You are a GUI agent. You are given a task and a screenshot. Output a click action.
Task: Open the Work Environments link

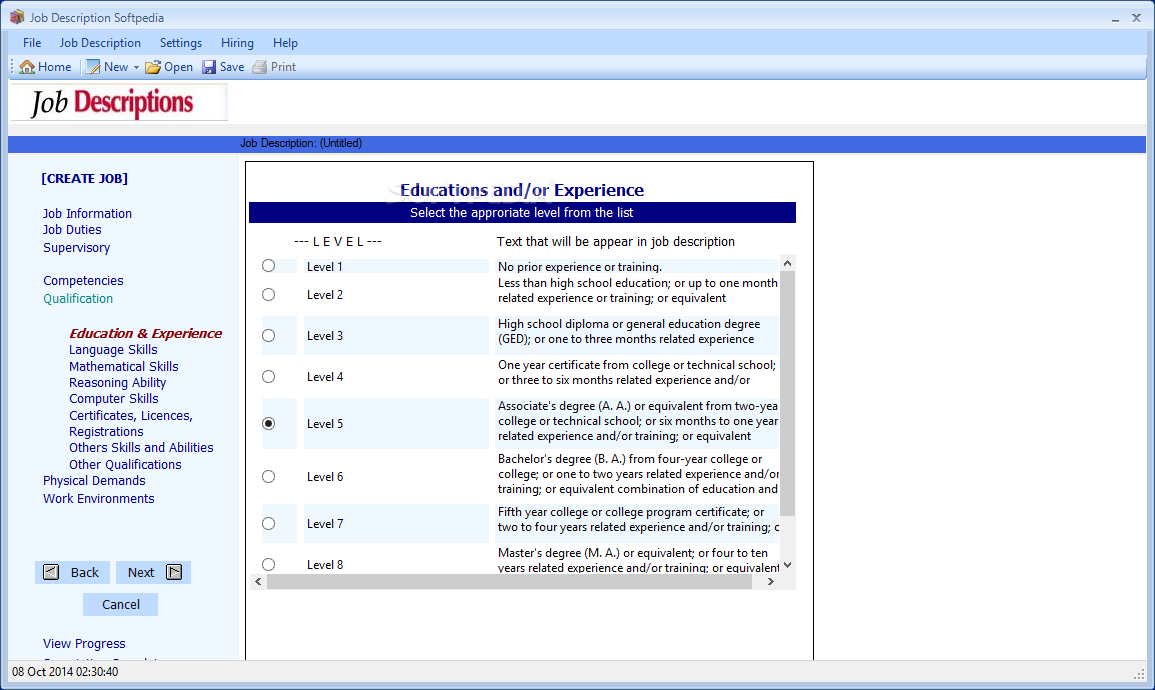(x=99, y=499)
